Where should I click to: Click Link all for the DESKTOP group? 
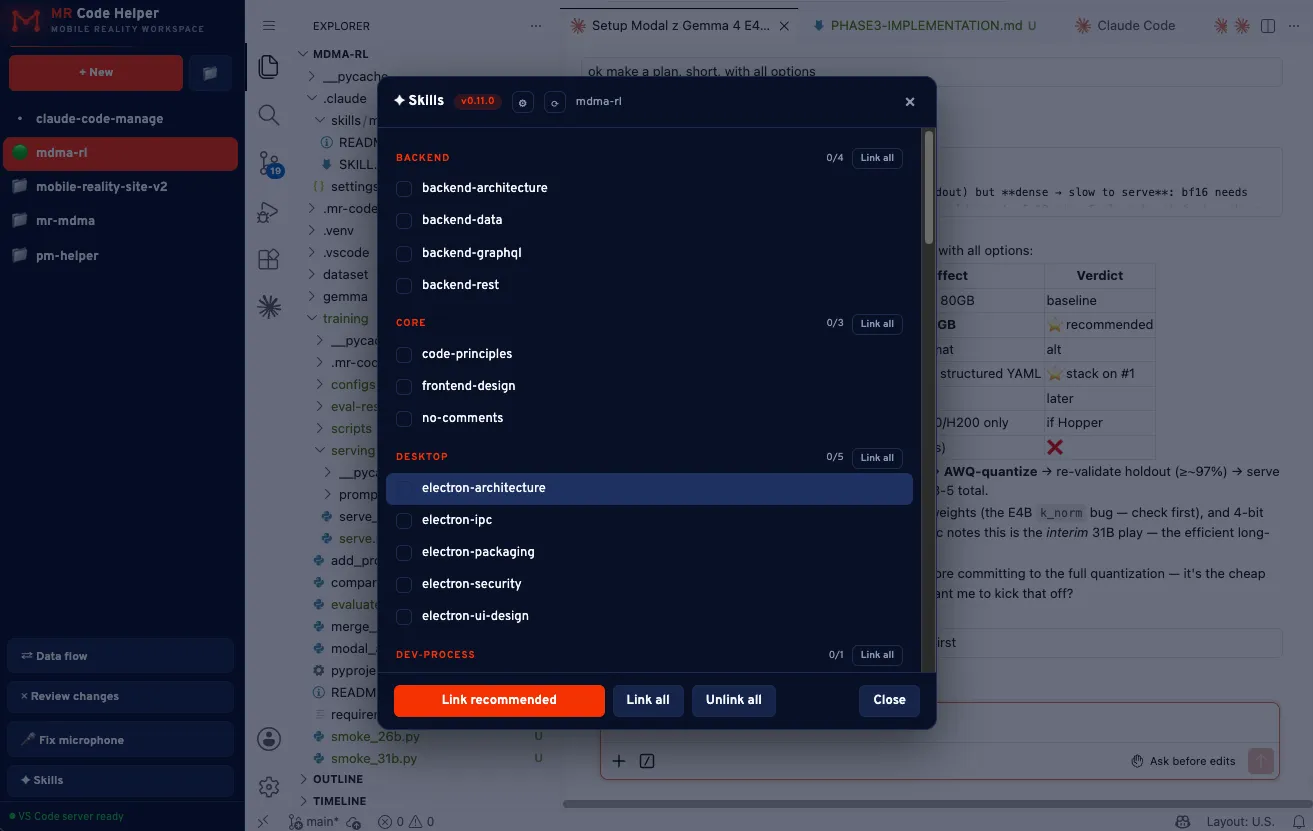click(x=877, y=457)
